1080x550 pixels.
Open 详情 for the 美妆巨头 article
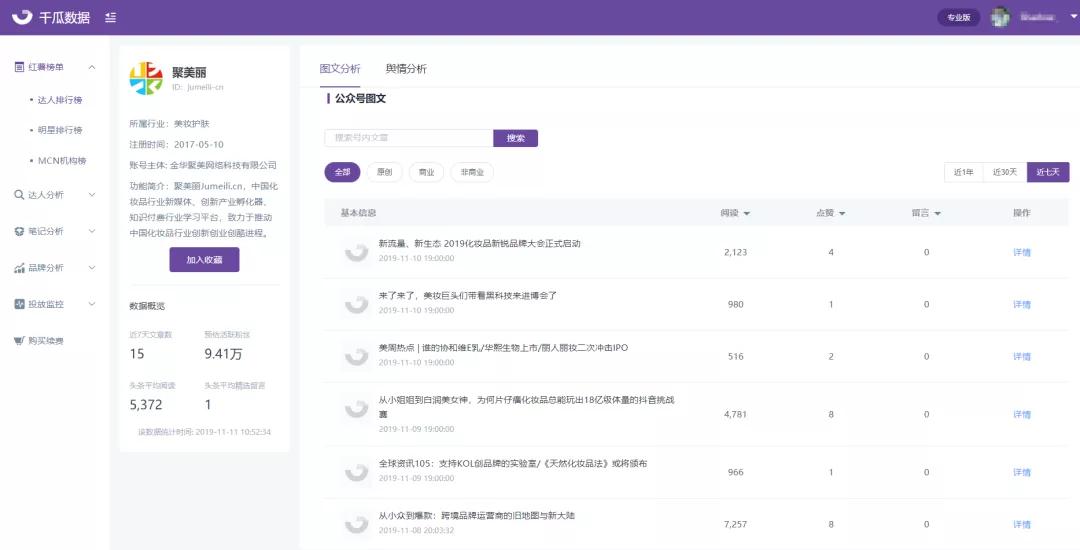1021,304
